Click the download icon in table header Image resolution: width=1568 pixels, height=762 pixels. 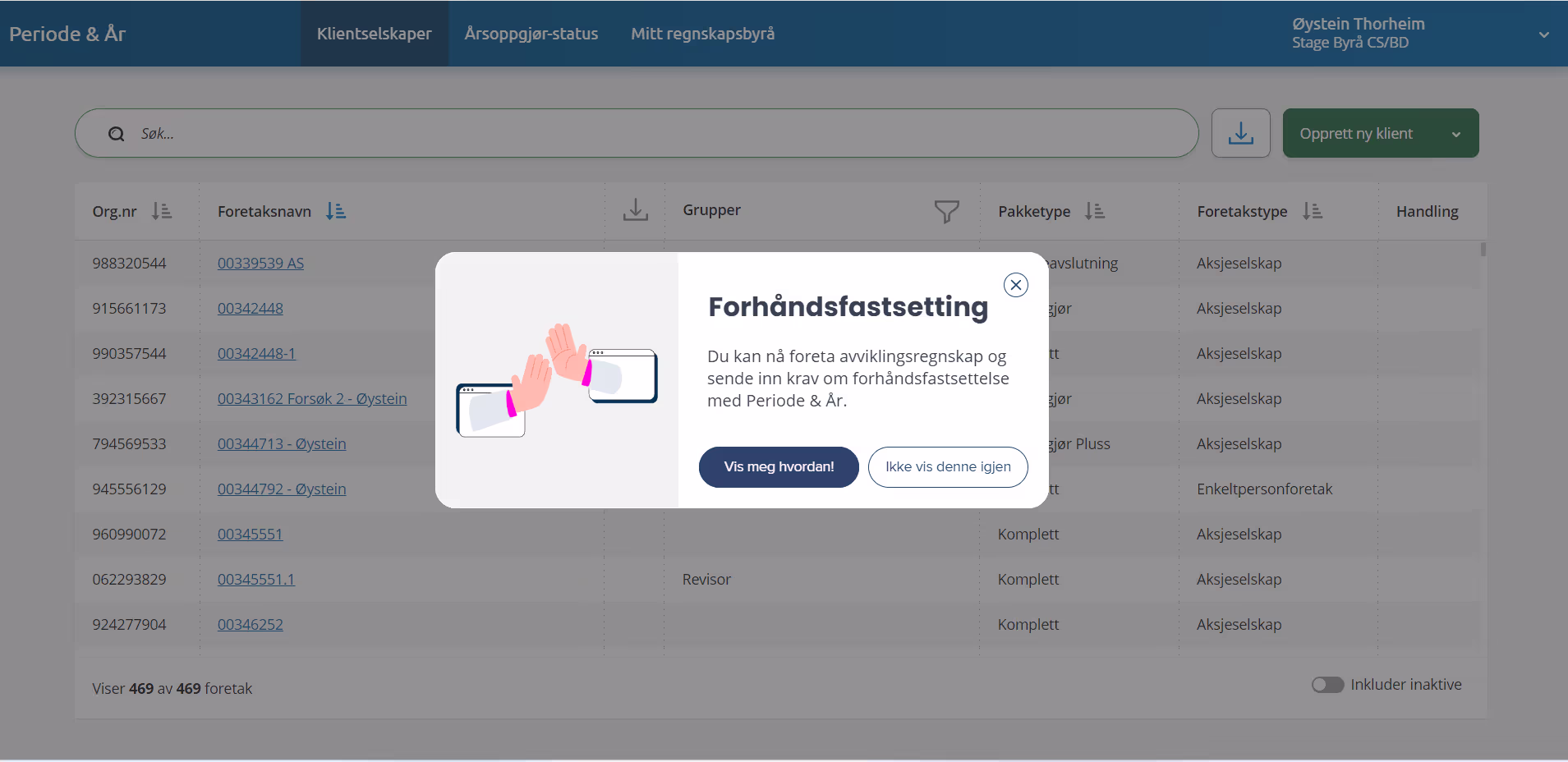(x=635, y=210)
